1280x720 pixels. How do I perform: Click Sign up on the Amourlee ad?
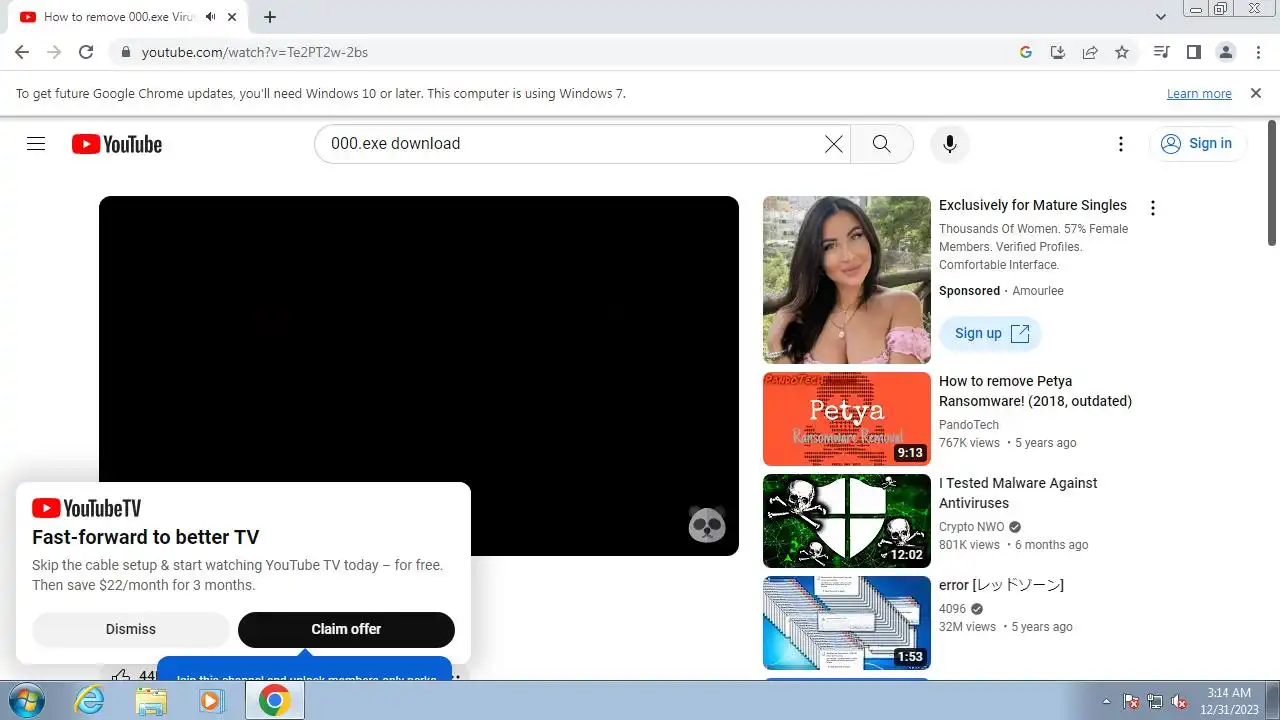990,334
